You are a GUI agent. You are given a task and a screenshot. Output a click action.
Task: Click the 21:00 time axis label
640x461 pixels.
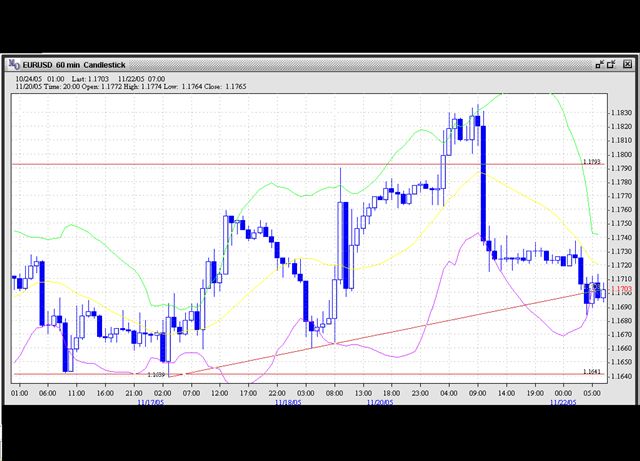tap(134, 393)
